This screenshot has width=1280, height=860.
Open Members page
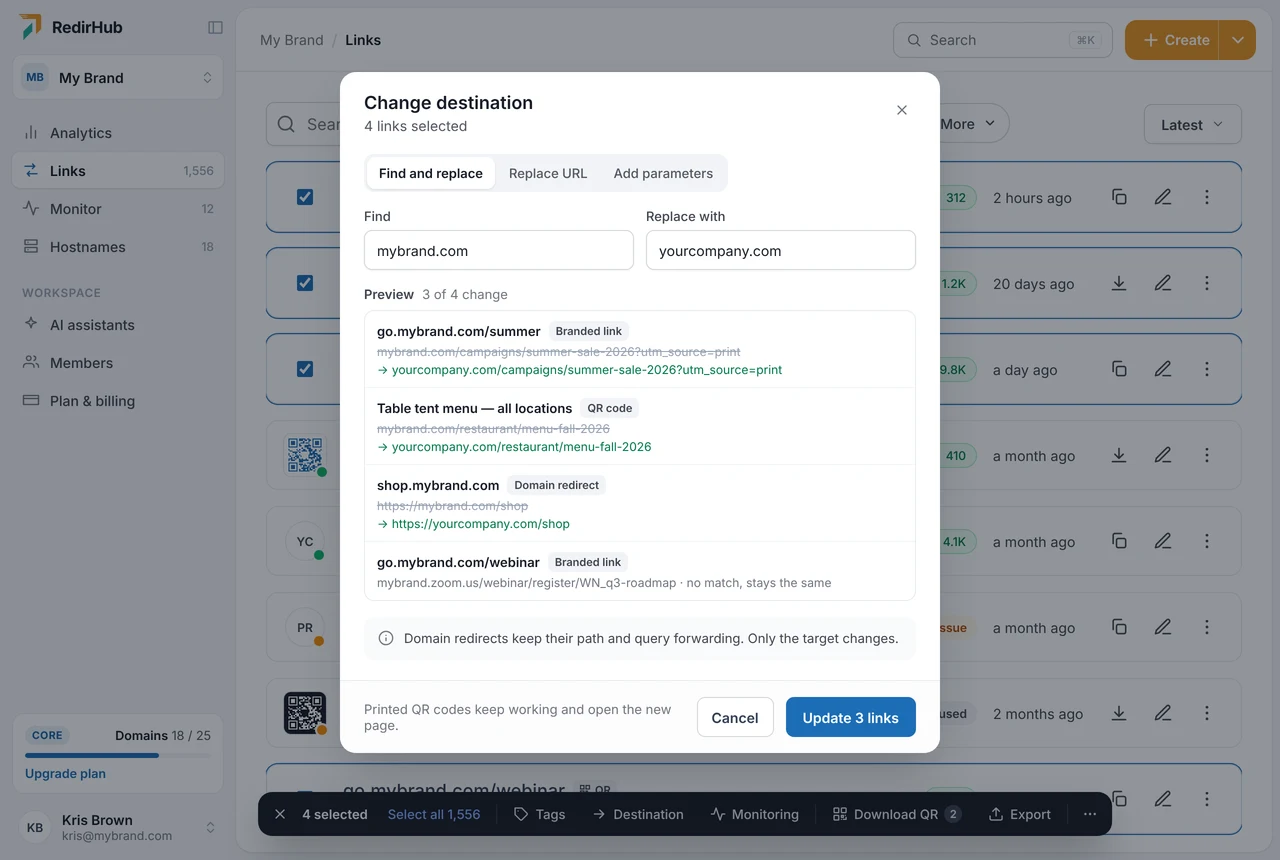(118, 363)
